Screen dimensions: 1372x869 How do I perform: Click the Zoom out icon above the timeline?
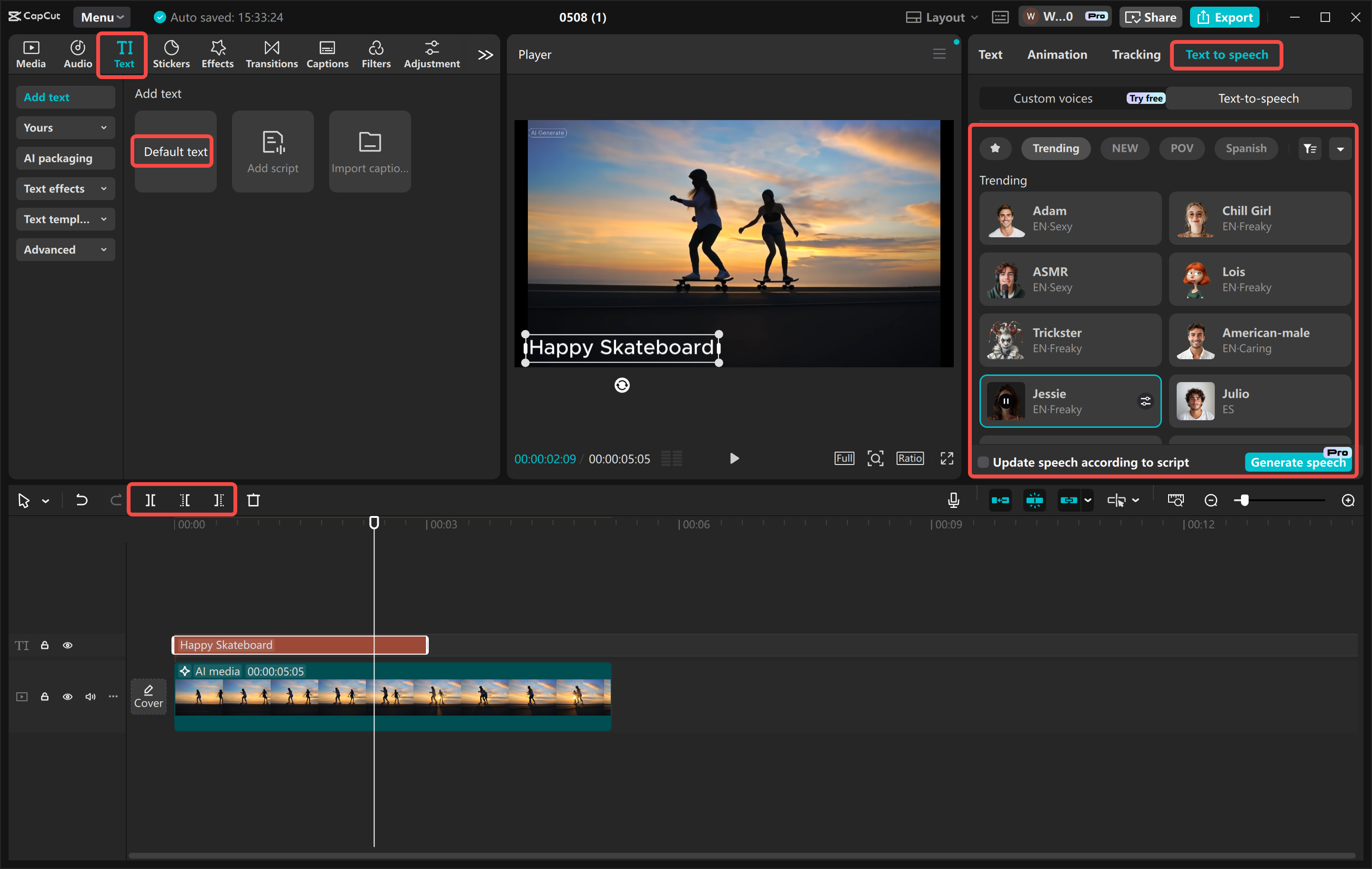click(1211, 500)
